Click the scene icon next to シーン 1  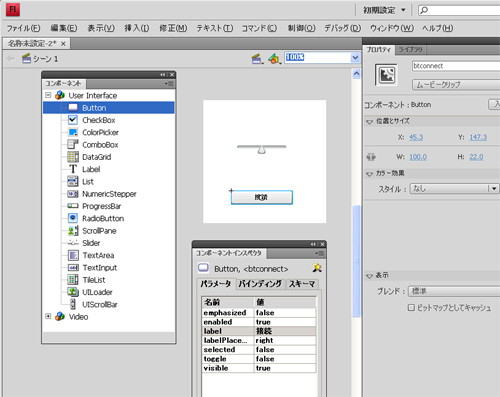coord(26,59)
